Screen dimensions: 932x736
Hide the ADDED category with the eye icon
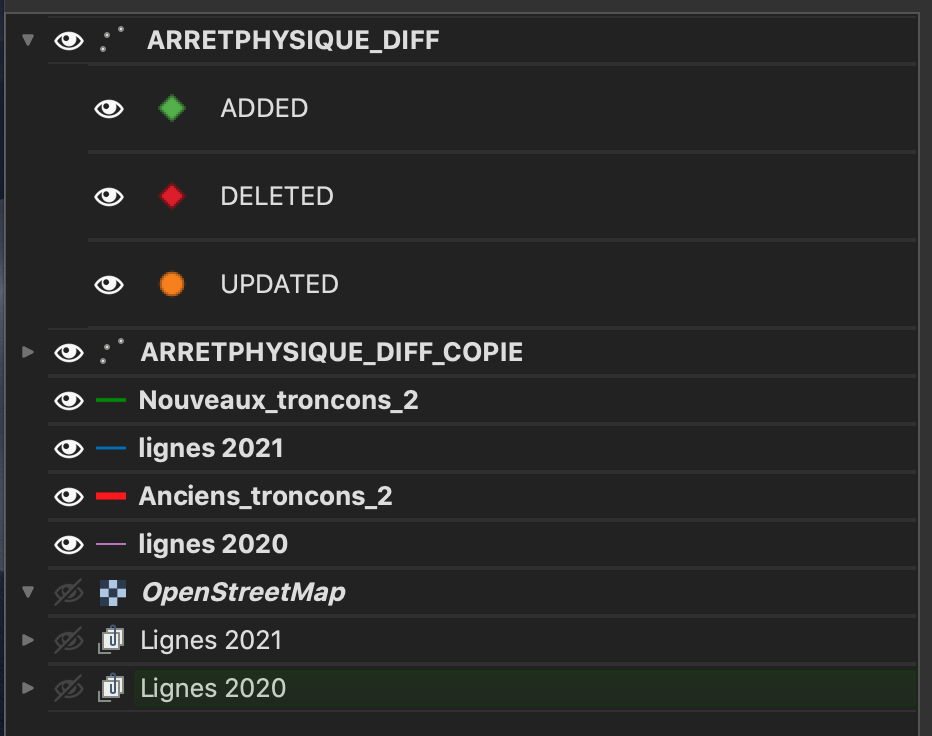pyautogui.click(x=109, y=108)
